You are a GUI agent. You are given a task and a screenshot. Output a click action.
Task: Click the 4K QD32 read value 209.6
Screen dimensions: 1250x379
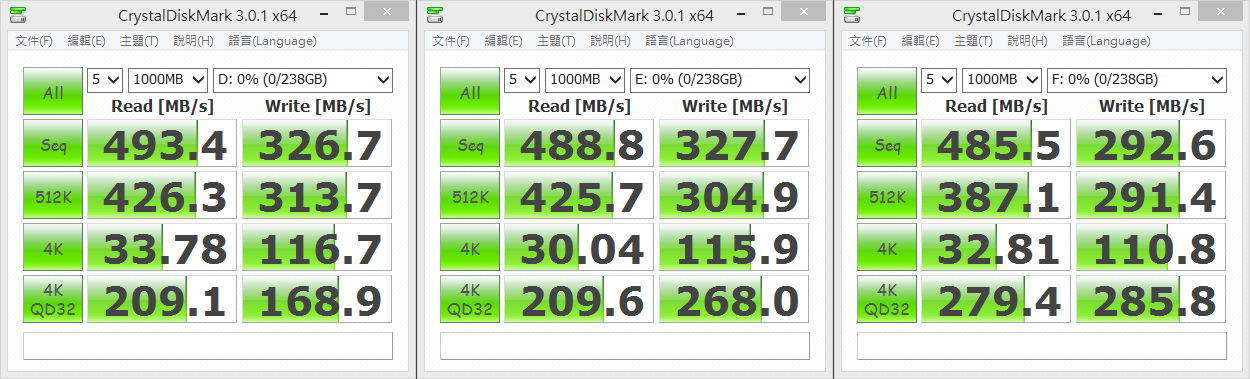tap(579, 300)
